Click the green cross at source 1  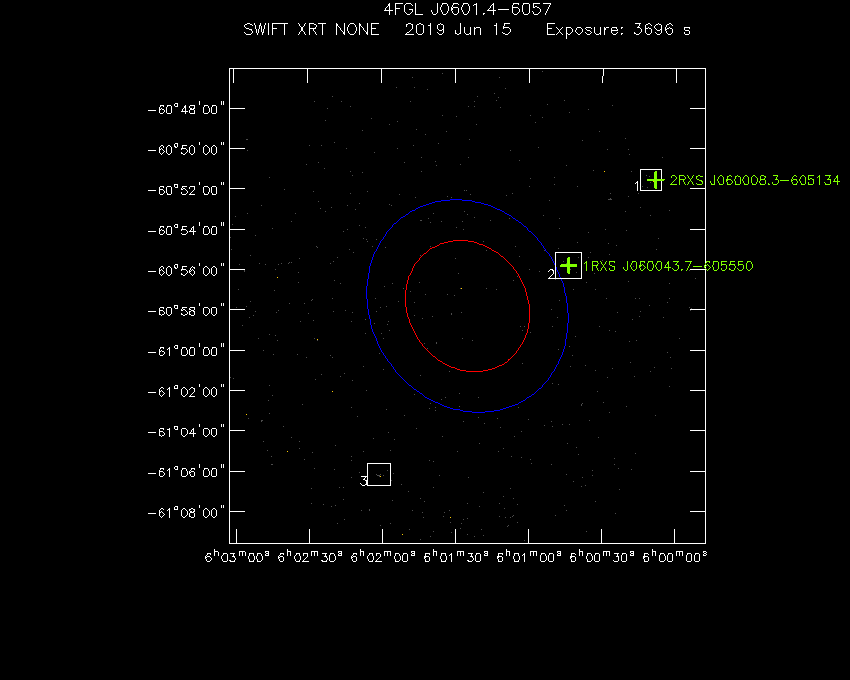(x=655, y=180)
